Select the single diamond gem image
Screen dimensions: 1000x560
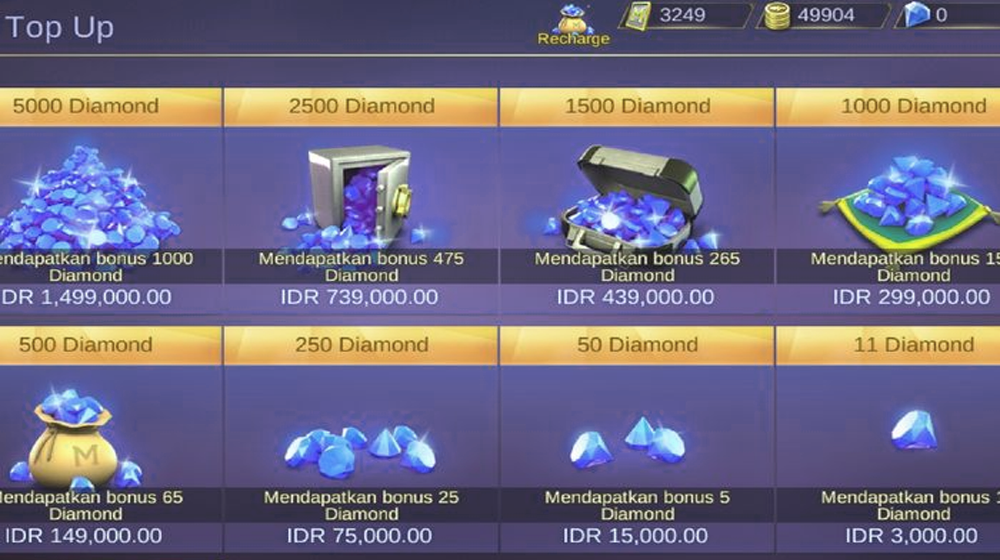(914, 430)
